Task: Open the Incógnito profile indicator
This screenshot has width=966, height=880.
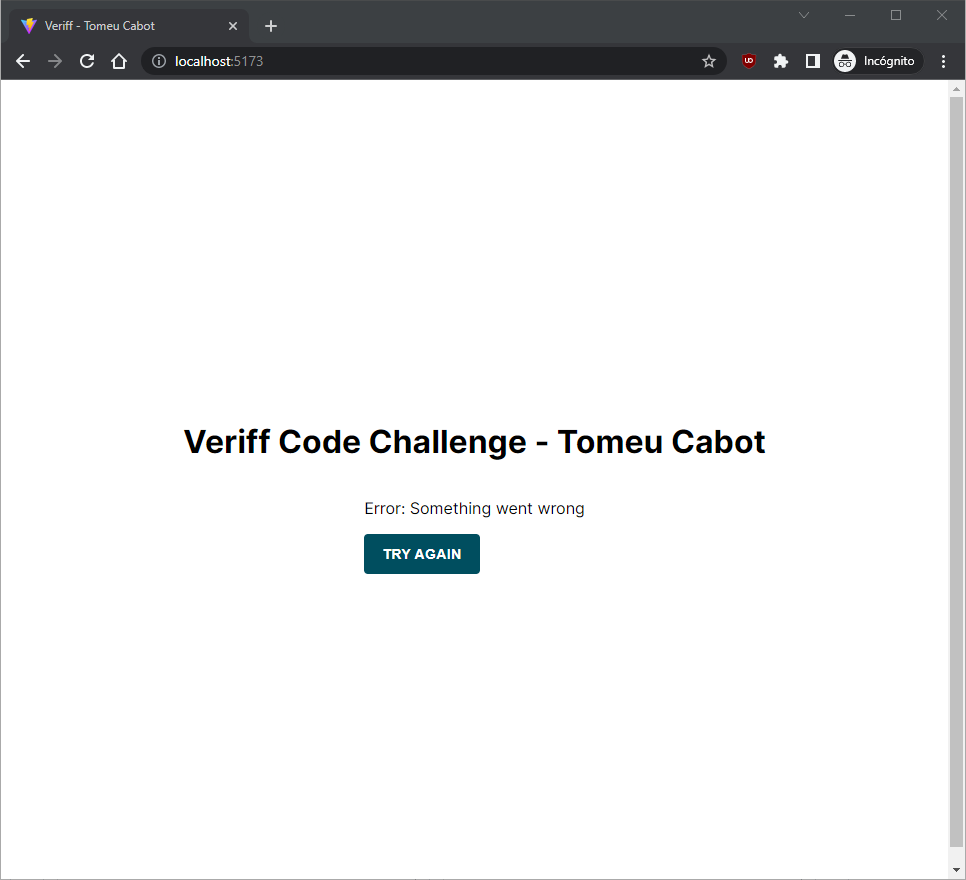Action: click(877, 61)
